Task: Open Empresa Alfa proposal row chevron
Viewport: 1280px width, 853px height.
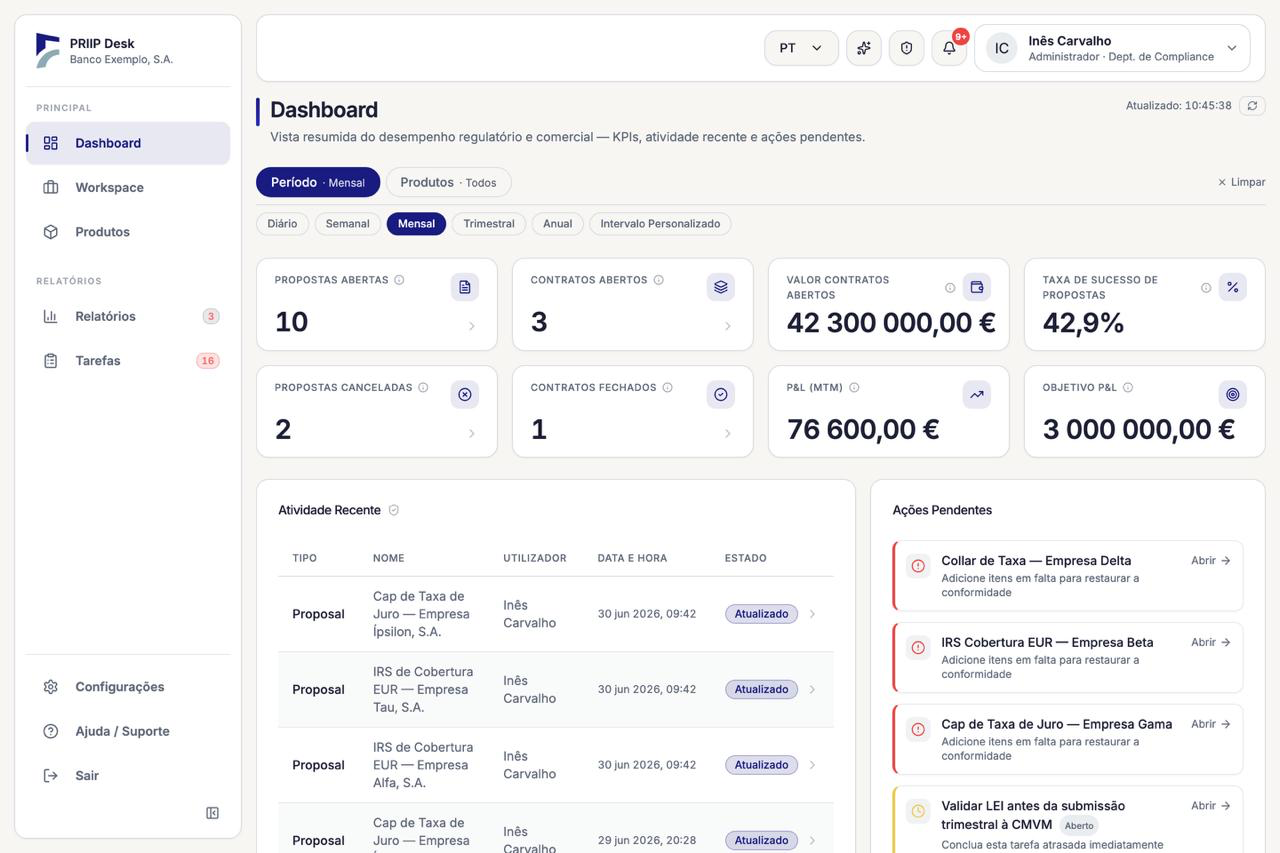Action: (812, 765)
